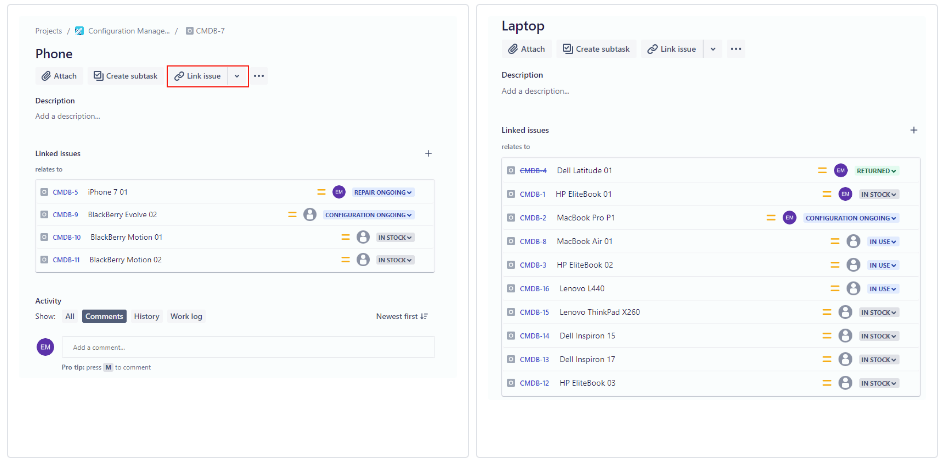Click the Newest first sort toggle

point(402,316)
